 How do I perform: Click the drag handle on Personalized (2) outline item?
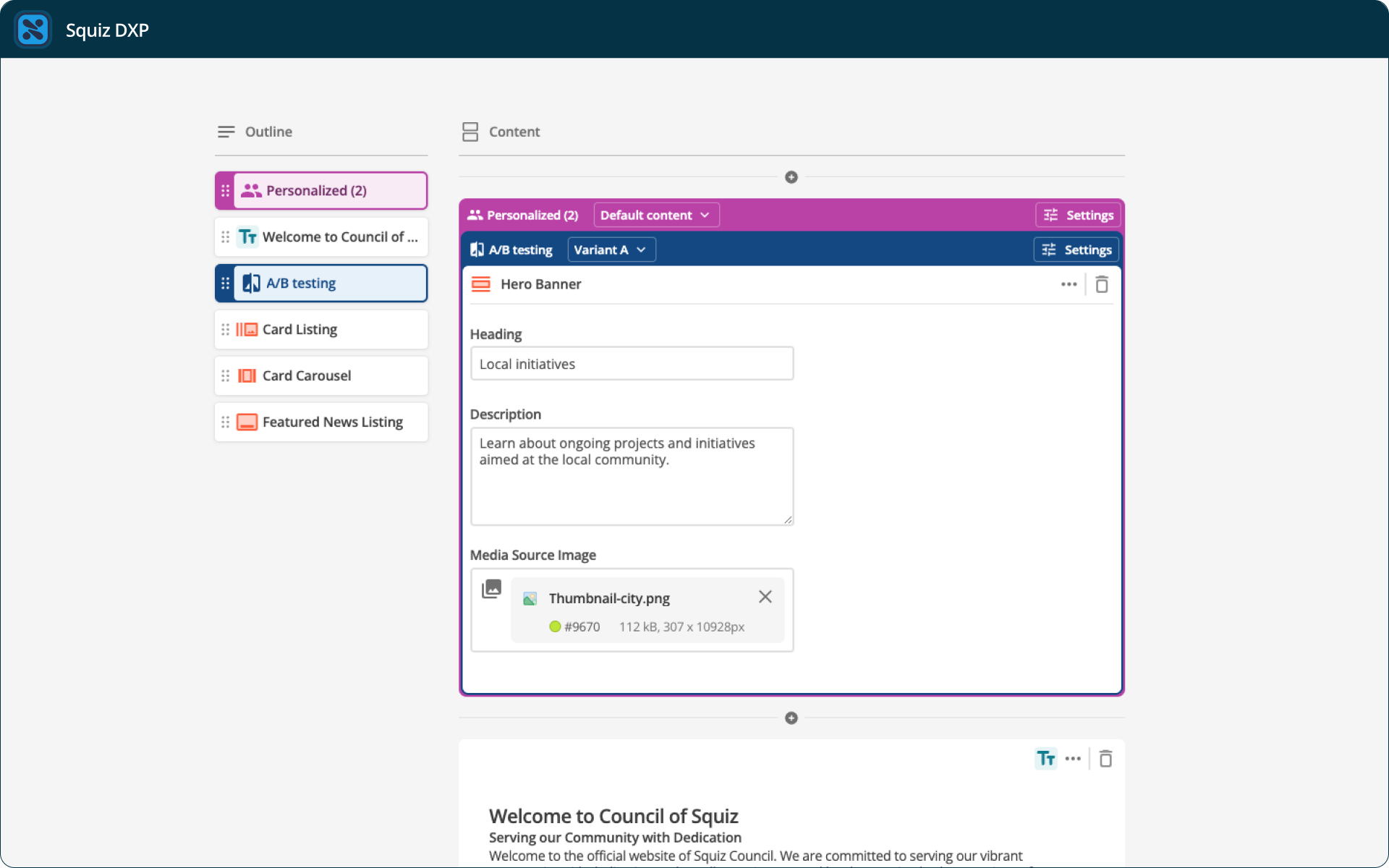pyautogui.click(x=225, y=190)
